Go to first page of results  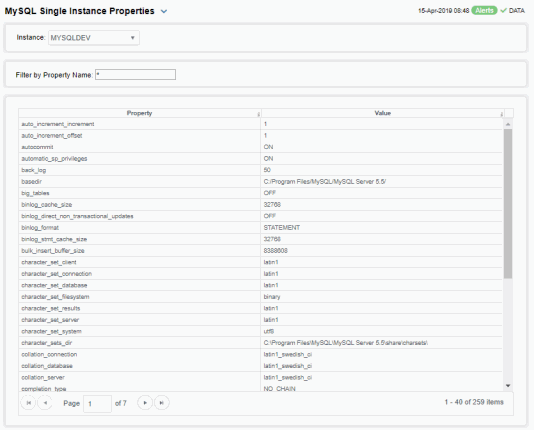[x=28, y=403]
